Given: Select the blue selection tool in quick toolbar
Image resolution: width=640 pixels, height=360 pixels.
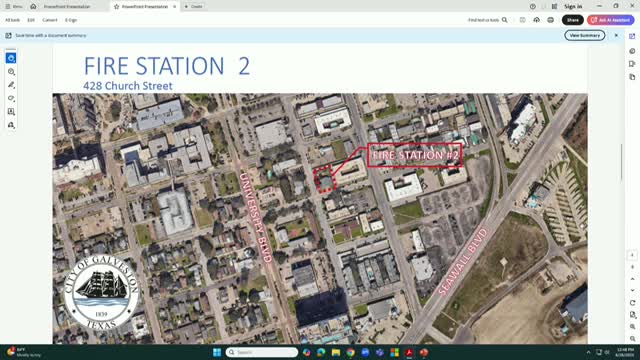Looking at the screenshot, I should [11, 58].
